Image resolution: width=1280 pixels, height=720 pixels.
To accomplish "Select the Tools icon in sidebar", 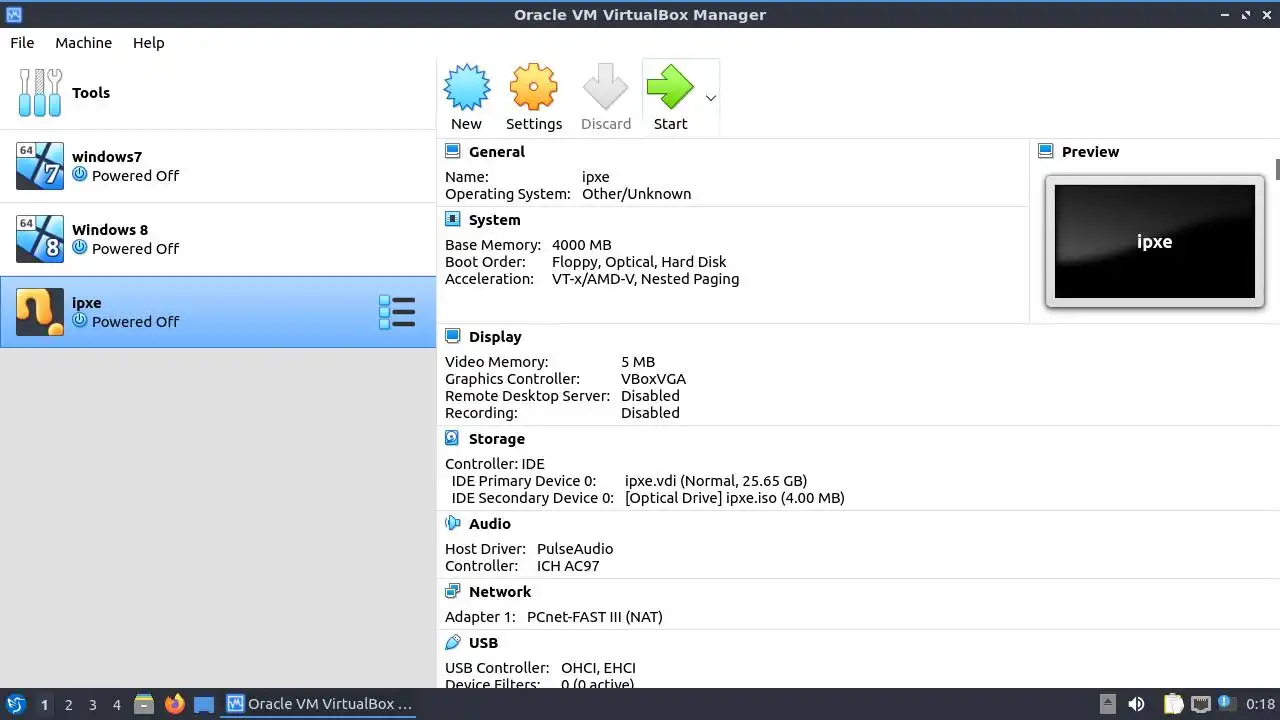I will (x=40, y=93).
